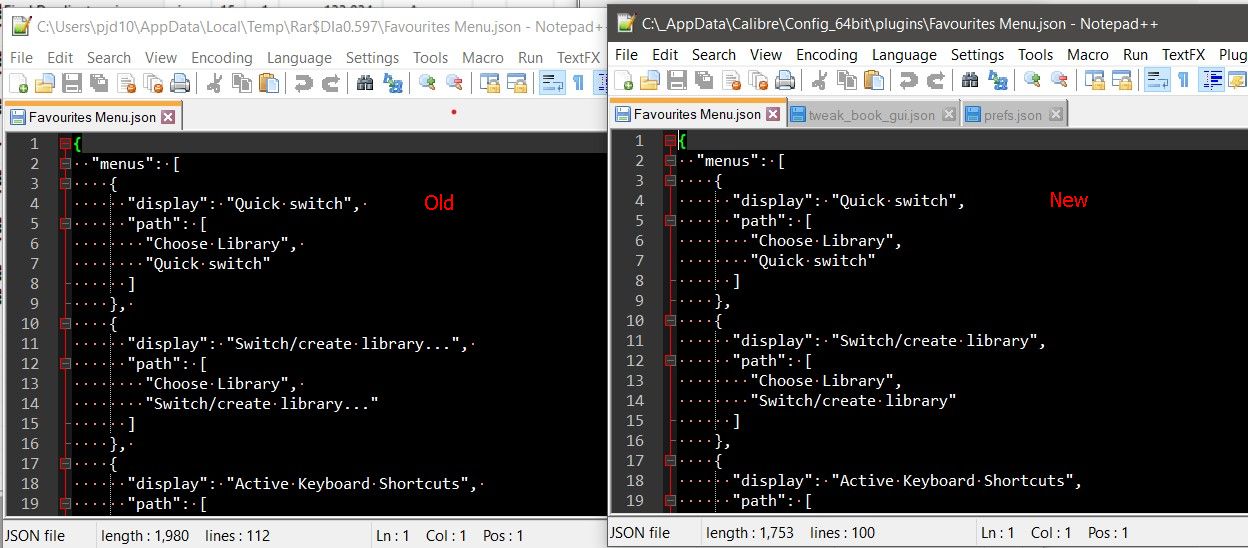Collapse line 10 fold marker in Old window
Image resolution: width=1248 pixels, height=548 pixels.
tap(65, 324)
